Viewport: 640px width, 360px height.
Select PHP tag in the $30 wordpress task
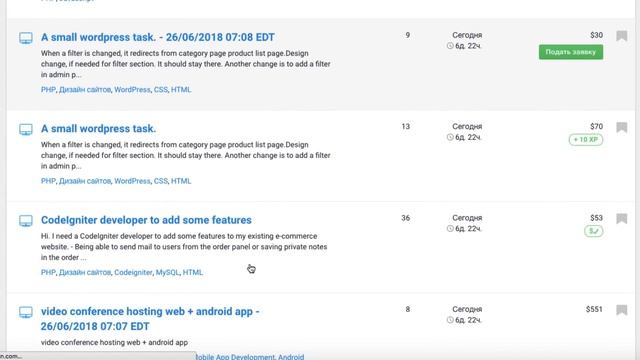(48, 89)
